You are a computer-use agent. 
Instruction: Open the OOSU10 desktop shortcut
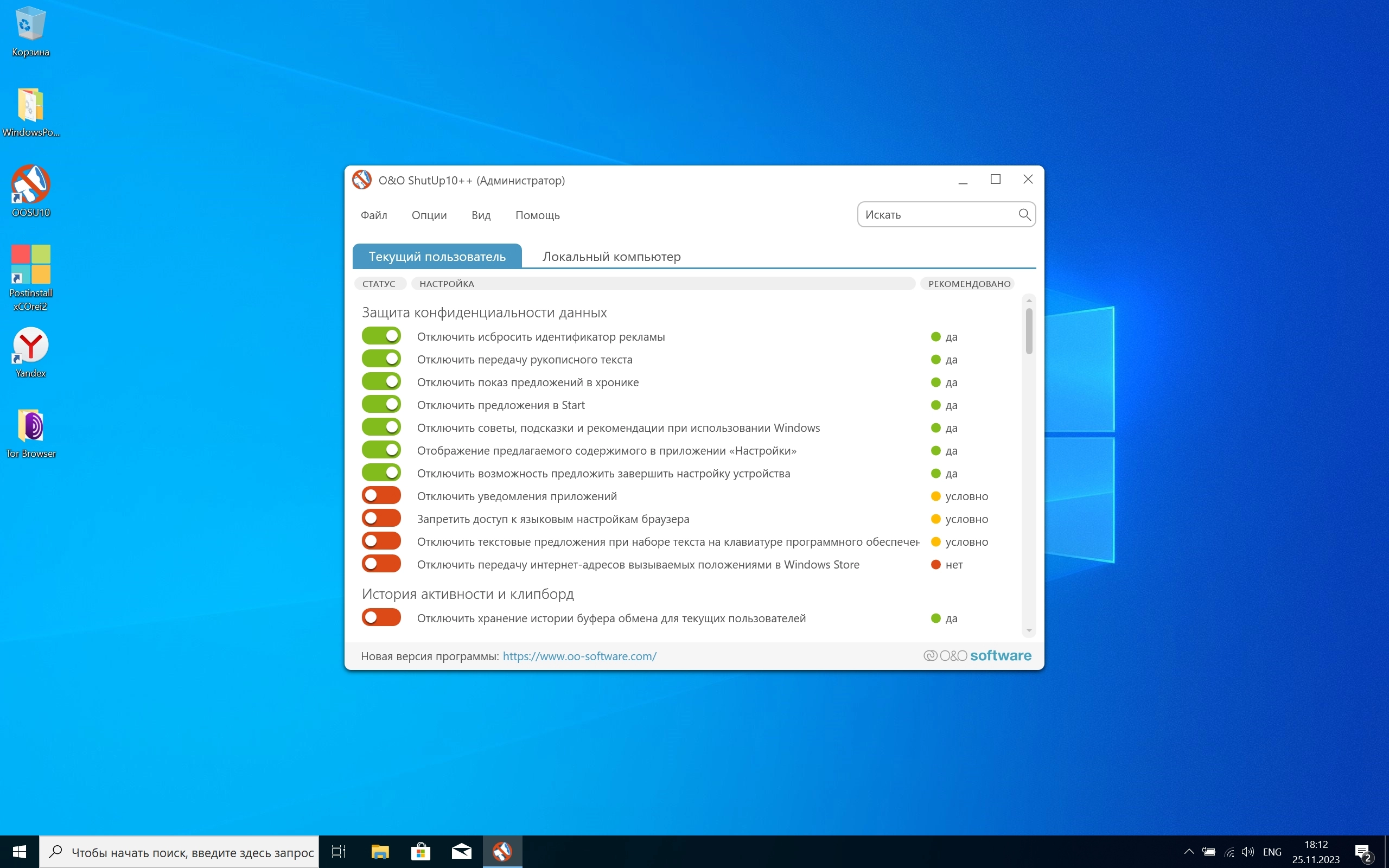pos(31,185)
